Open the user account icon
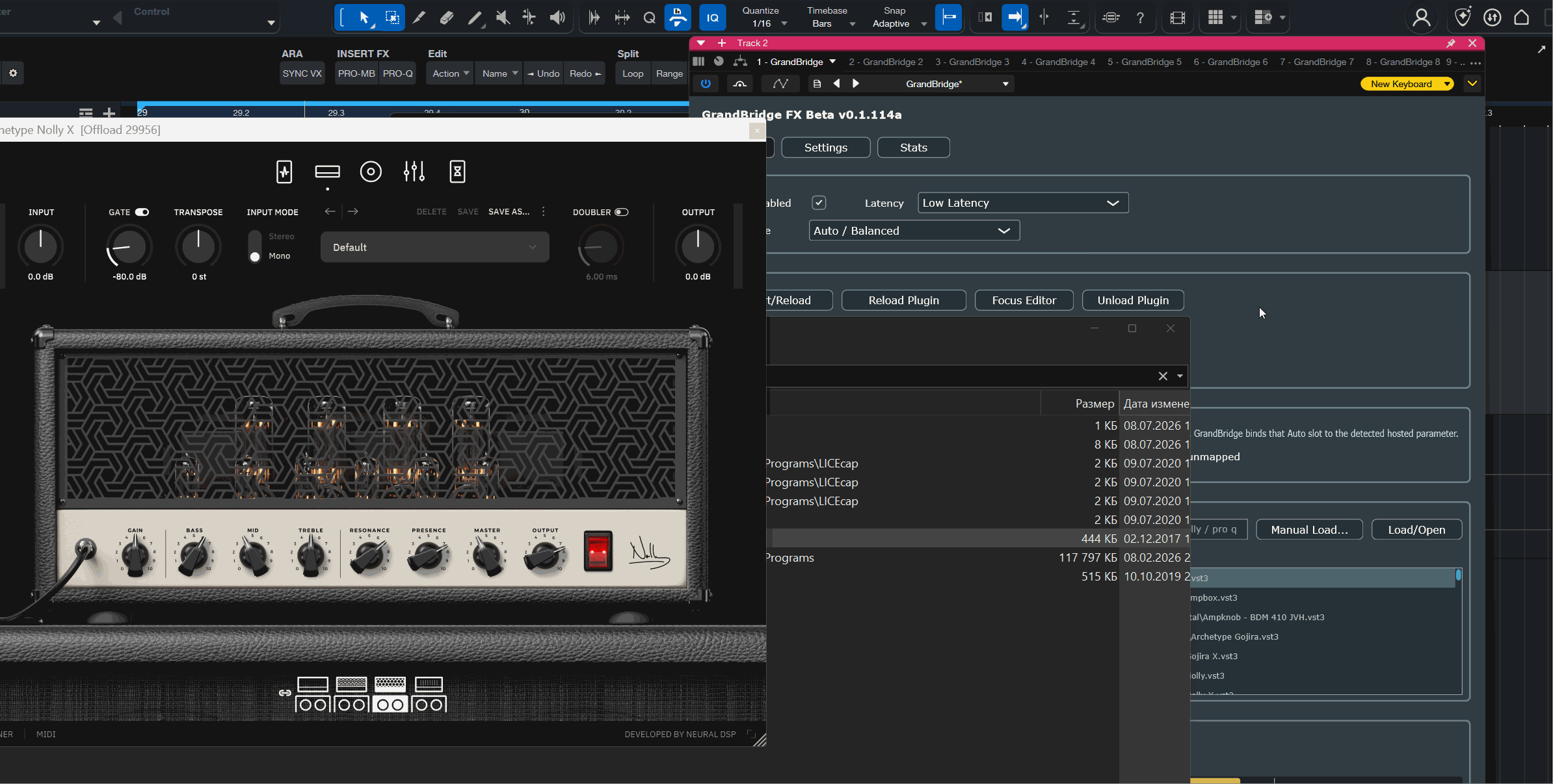 point(1422,18)
